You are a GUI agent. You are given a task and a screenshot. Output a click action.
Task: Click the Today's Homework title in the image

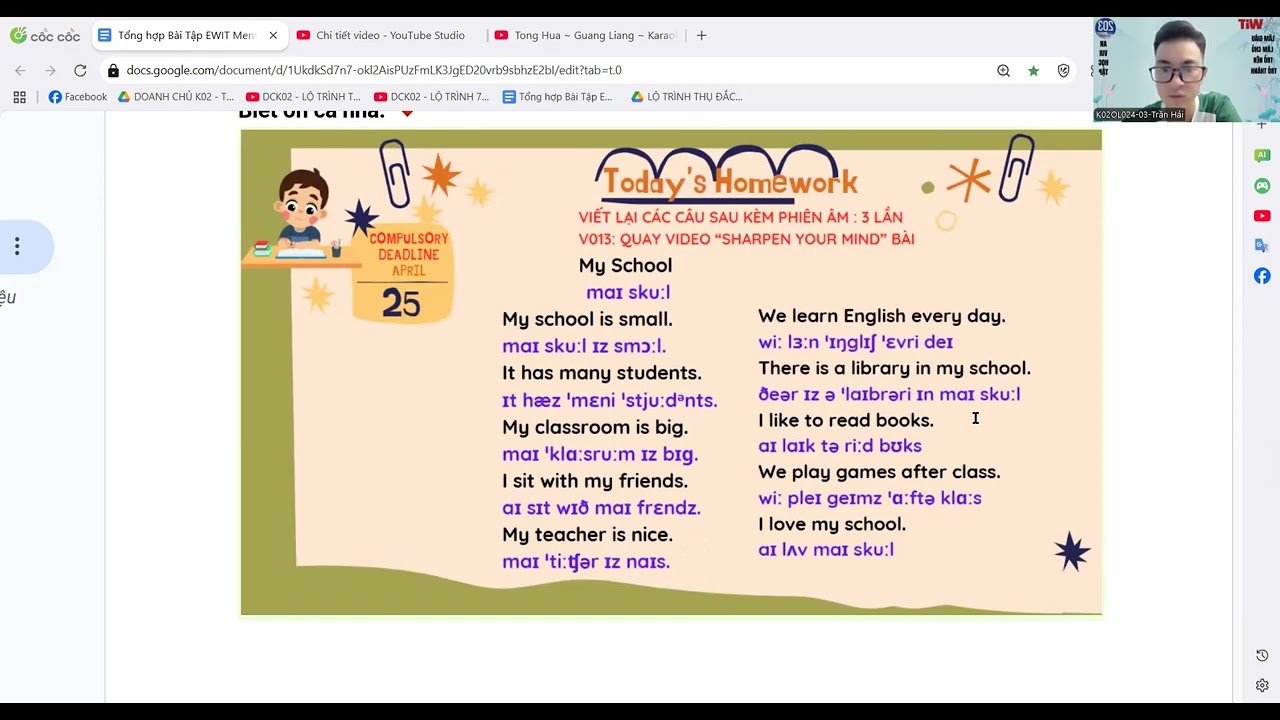(730, 183)
